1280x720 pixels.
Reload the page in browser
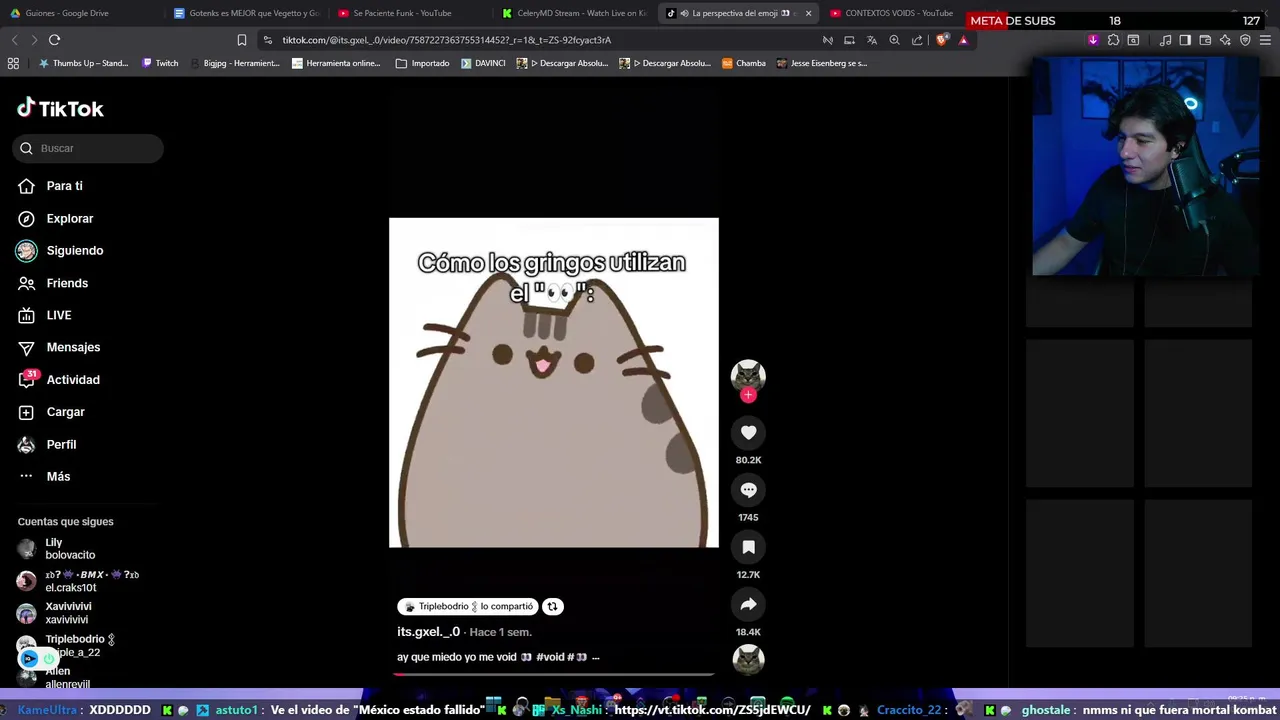point(54,40)
